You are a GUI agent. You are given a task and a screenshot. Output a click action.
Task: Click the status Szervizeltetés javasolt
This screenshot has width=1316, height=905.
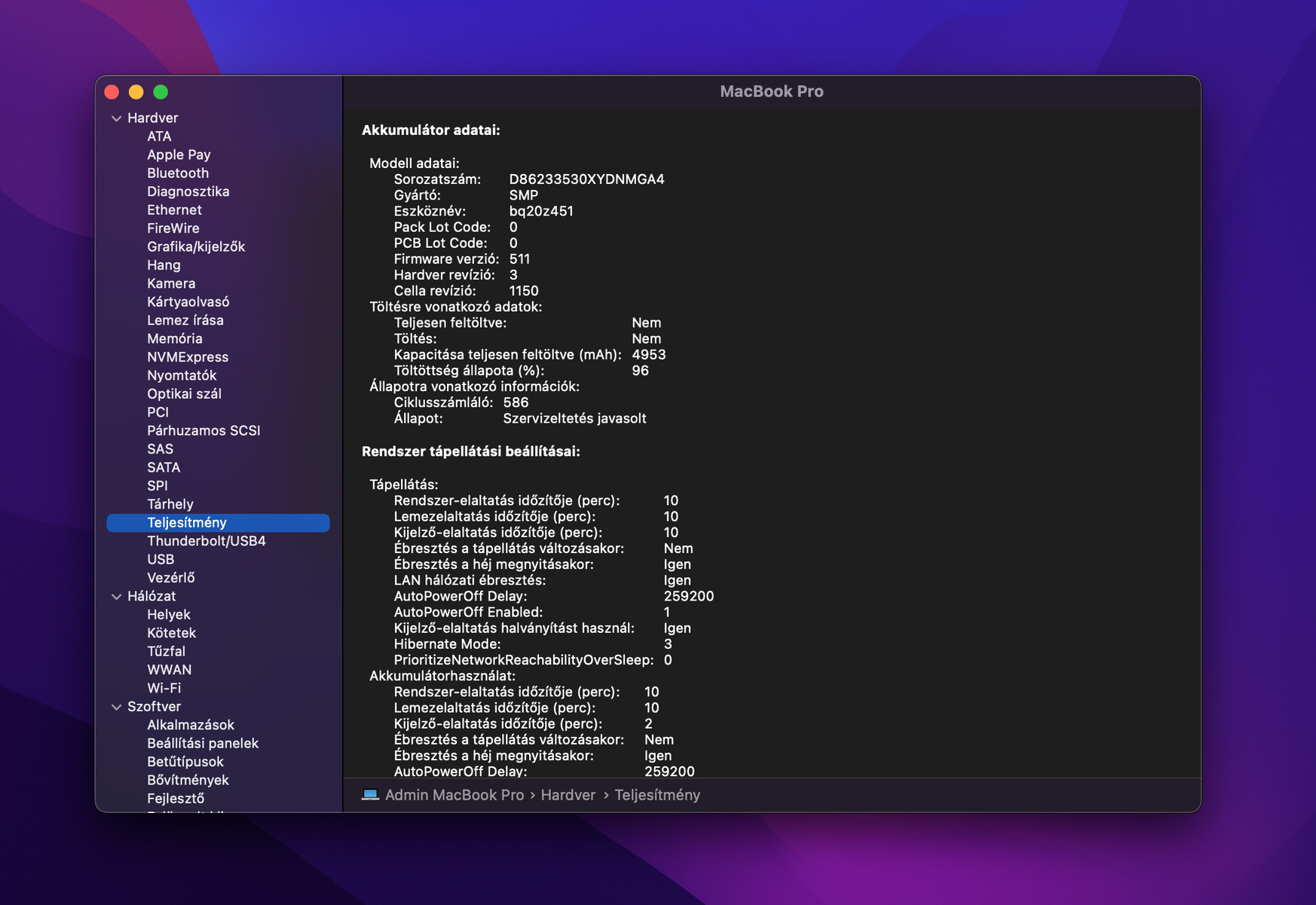tap(574, 418)
